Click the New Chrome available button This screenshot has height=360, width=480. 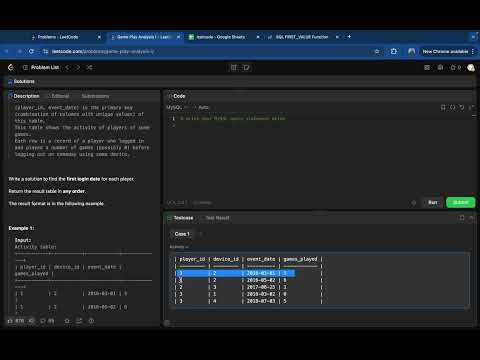coord(448,51)
